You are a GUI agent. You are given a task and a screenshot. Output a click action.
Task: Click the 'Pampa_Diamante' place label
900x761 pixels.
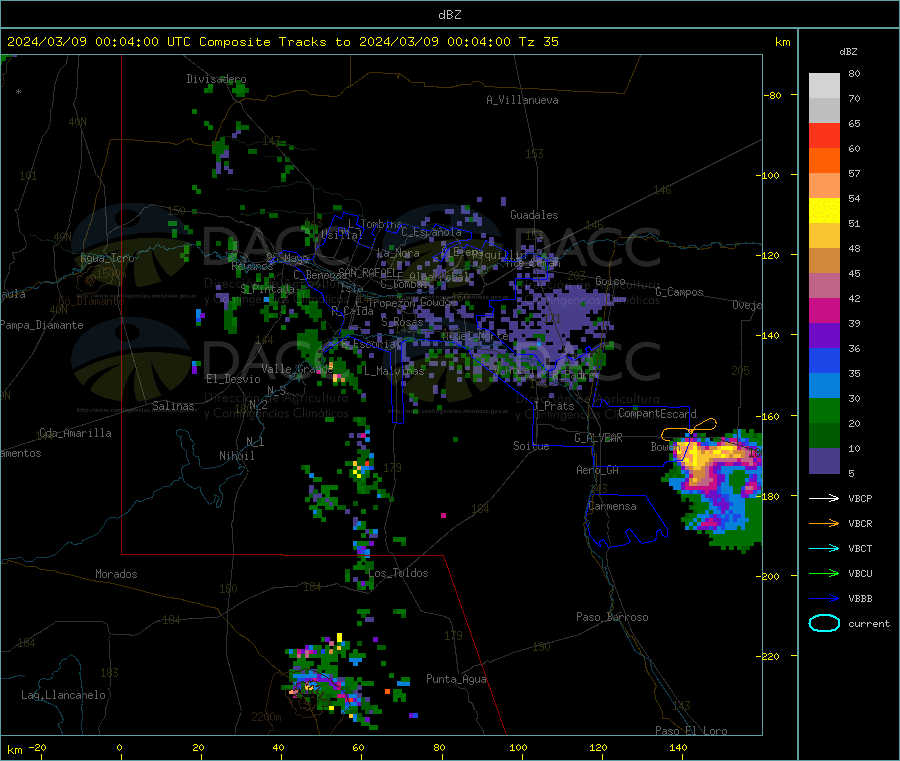(41, 325)
